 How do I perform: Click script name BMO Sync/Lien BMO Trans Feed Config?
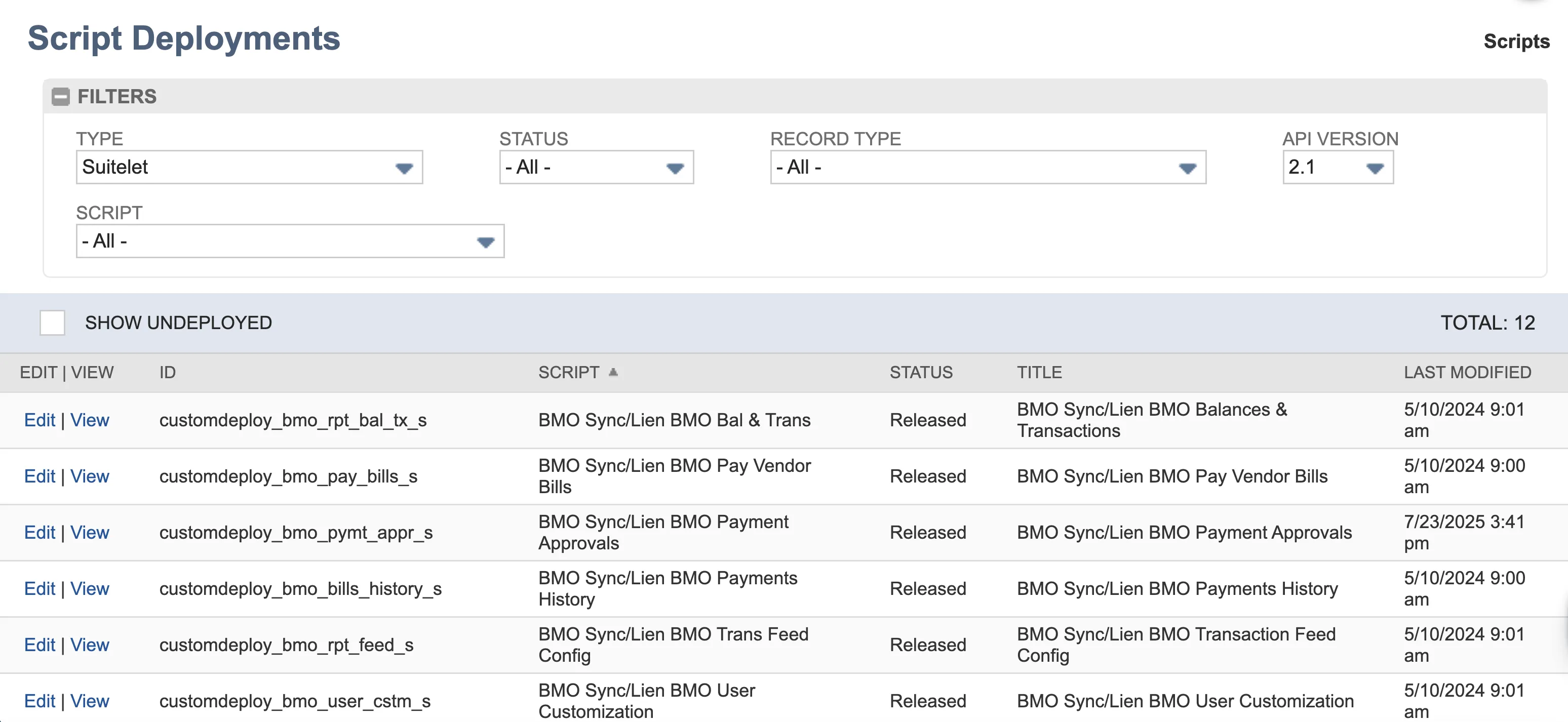pos(673,645)
